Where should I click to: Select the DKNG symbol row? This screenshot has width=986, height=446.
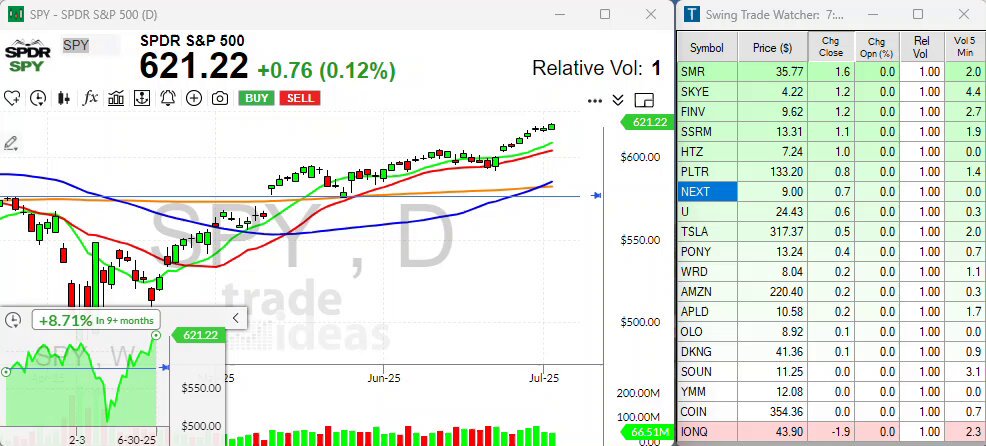[x=707, y=352]
